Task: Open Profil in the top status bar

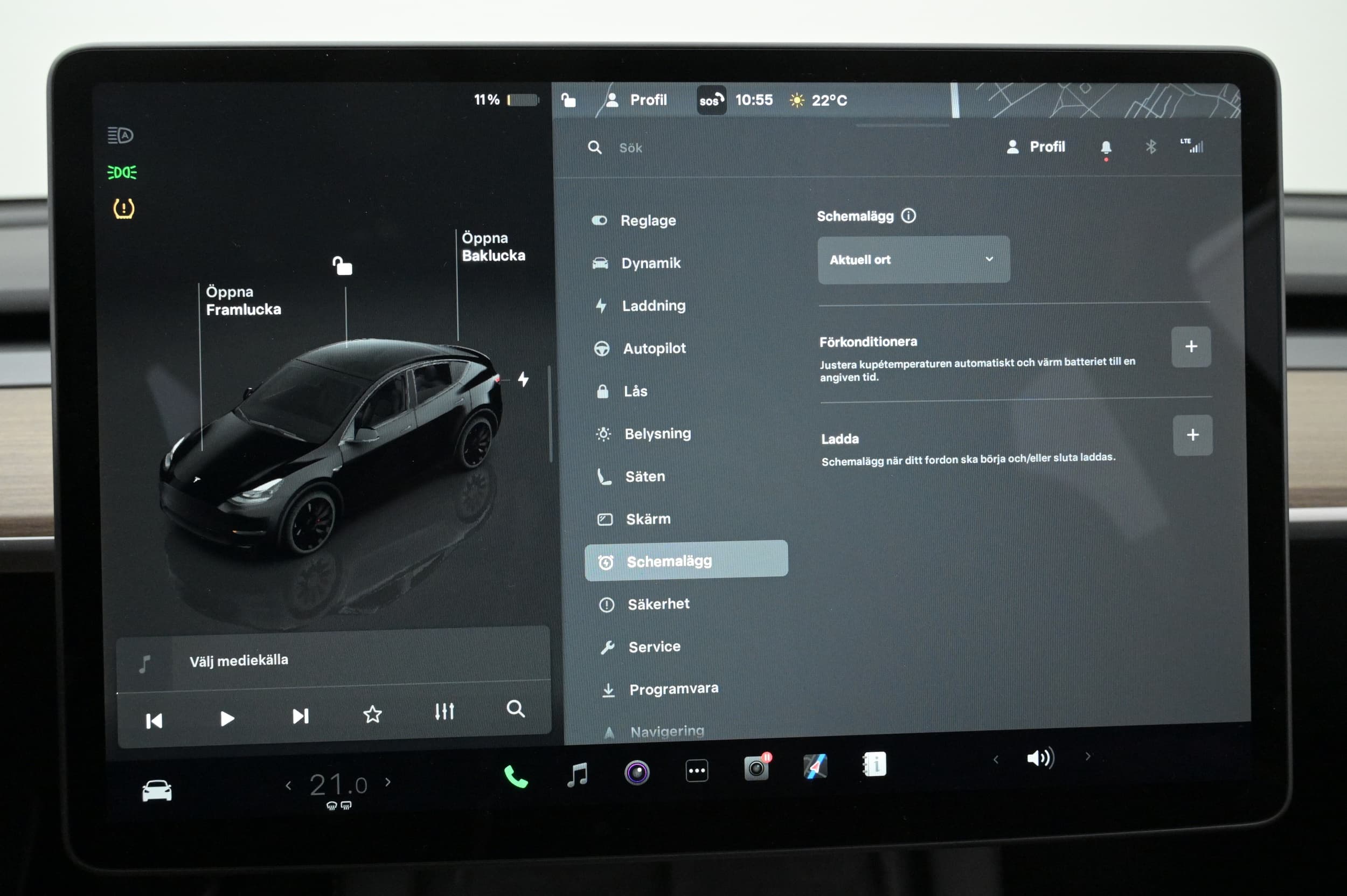Action: (636, 100)
